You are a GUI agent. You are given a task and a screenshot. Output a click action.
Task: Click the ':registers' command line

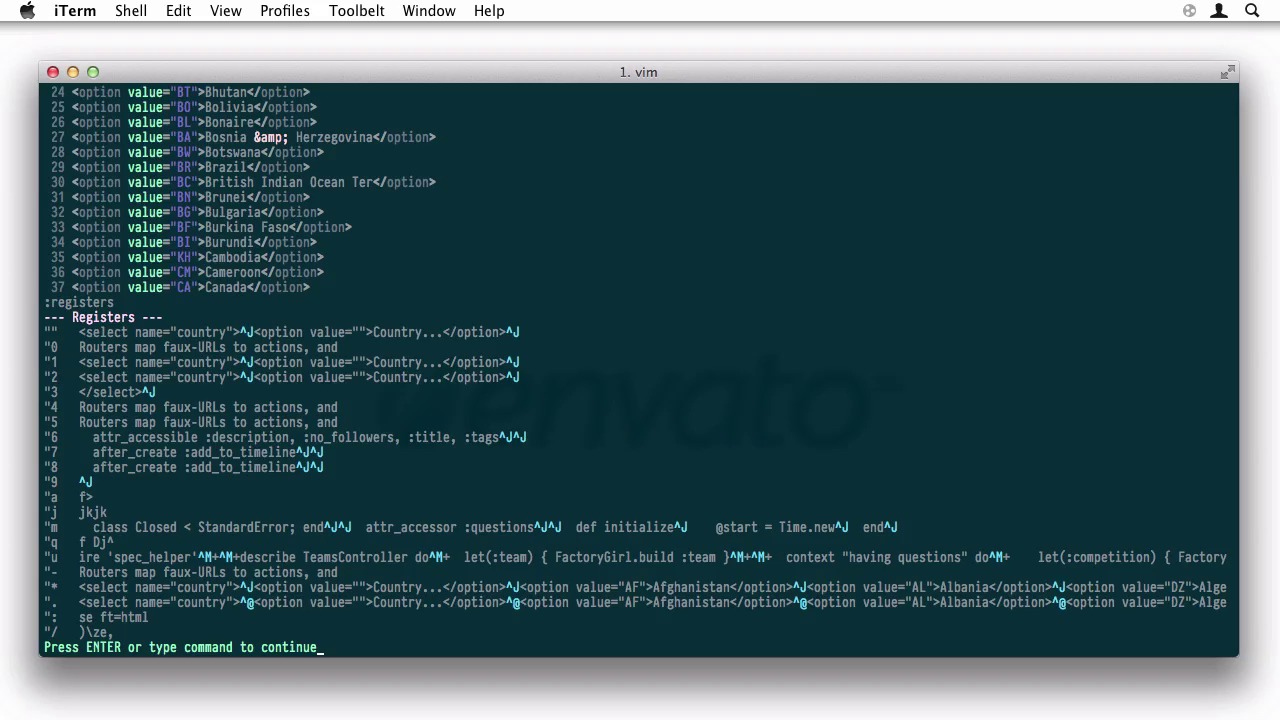tap(79, 302)
